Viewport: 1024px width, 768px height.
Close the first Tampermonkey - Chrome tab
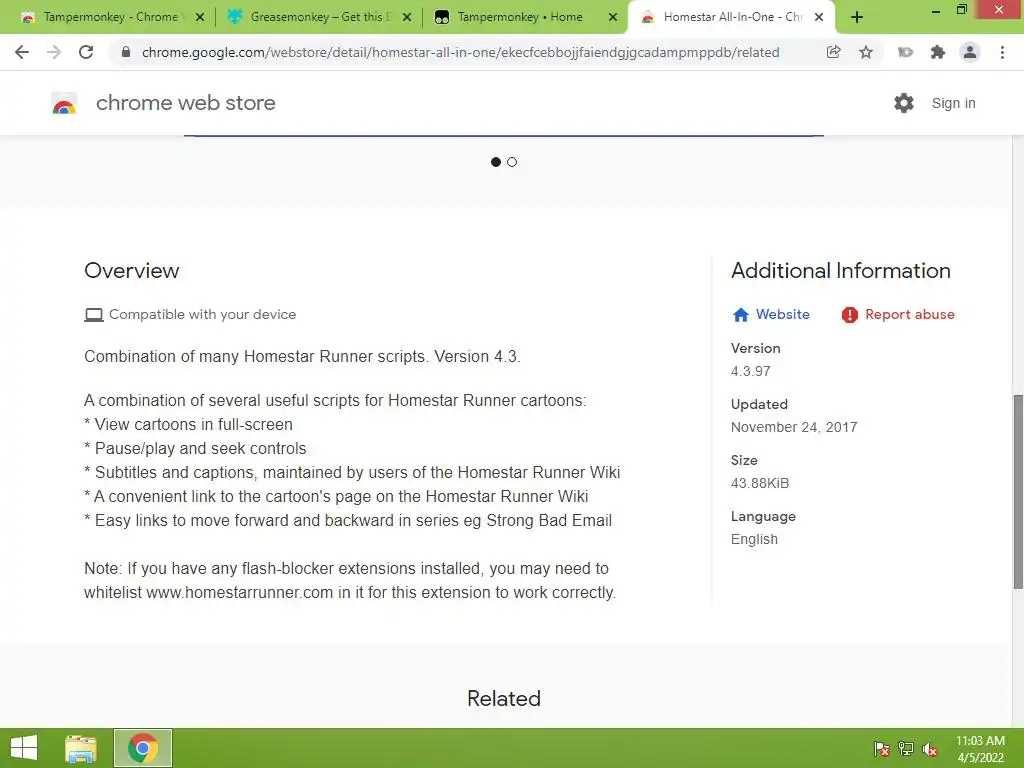200,17
